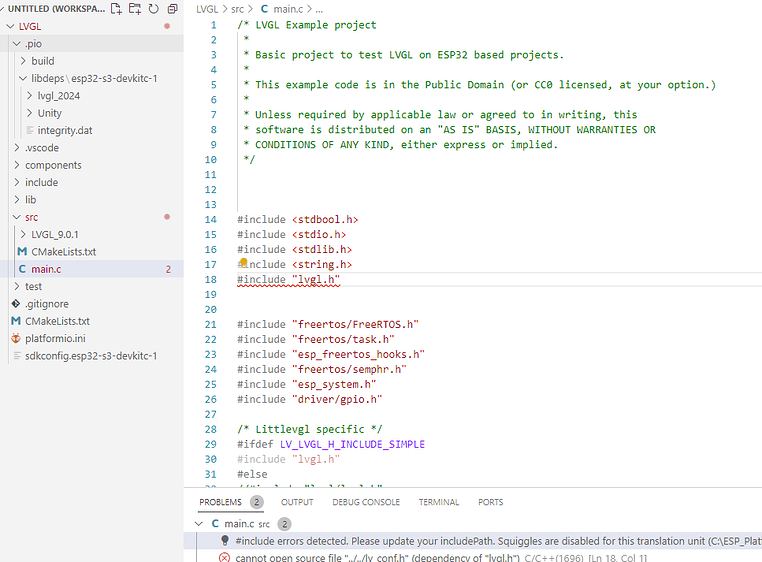Viewport: 762px width, 562px height.
Task: Switch to the PROBLEMS tab
Action: (220, 502)
